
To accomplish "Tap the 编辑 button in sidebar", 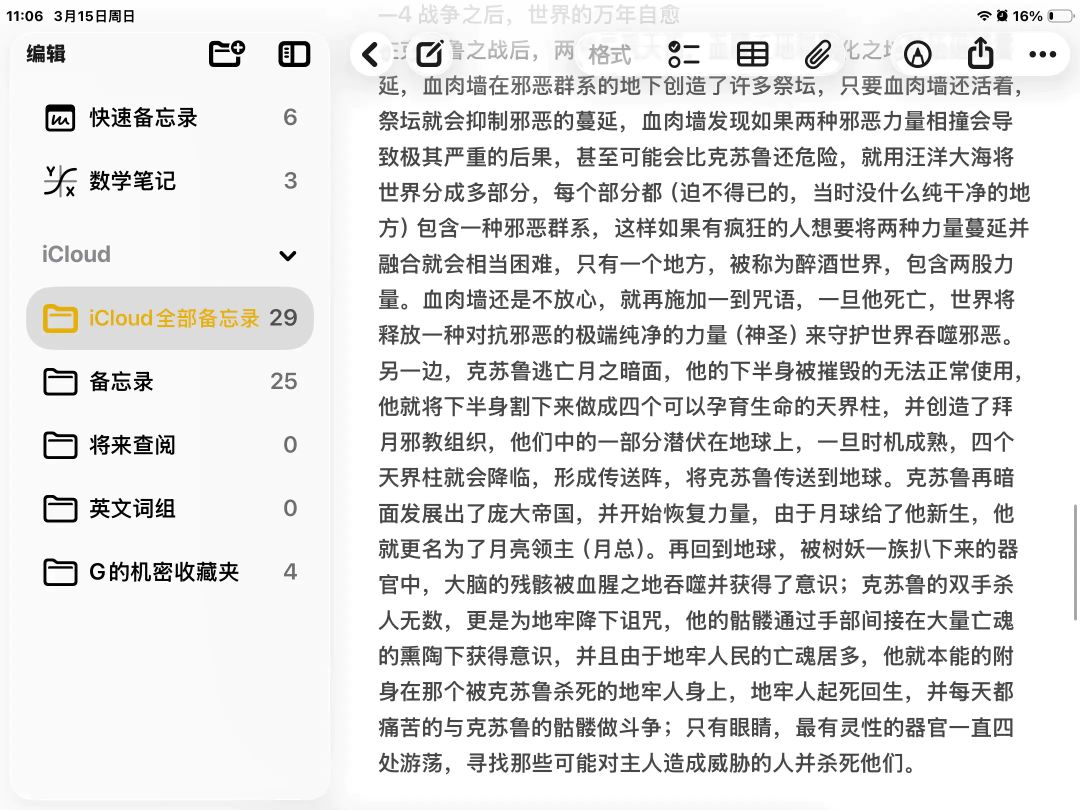I will click(46, 54).
